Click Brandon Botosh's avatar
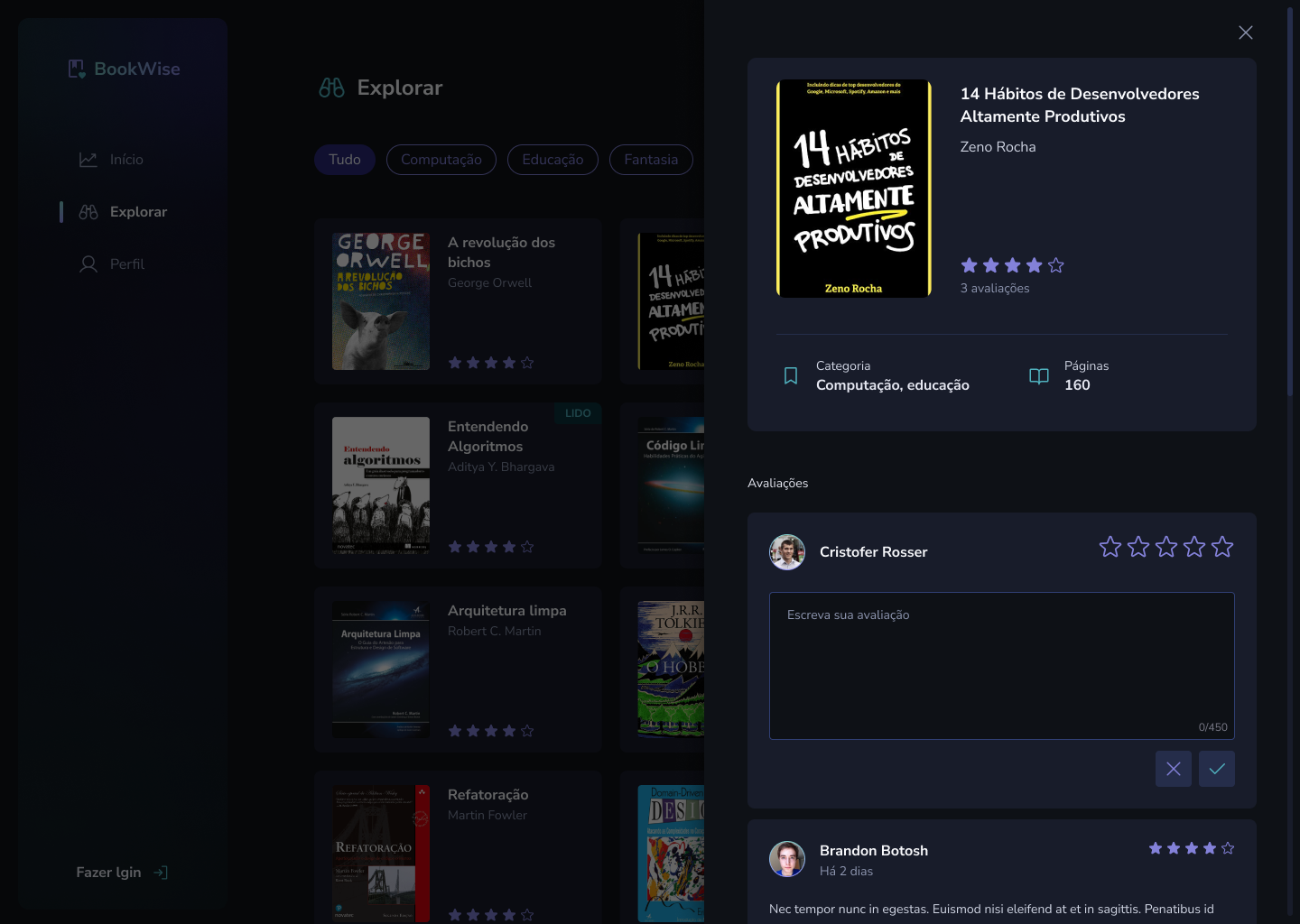The width and height of the screenshot is (1300, 924). click(787, 859)
